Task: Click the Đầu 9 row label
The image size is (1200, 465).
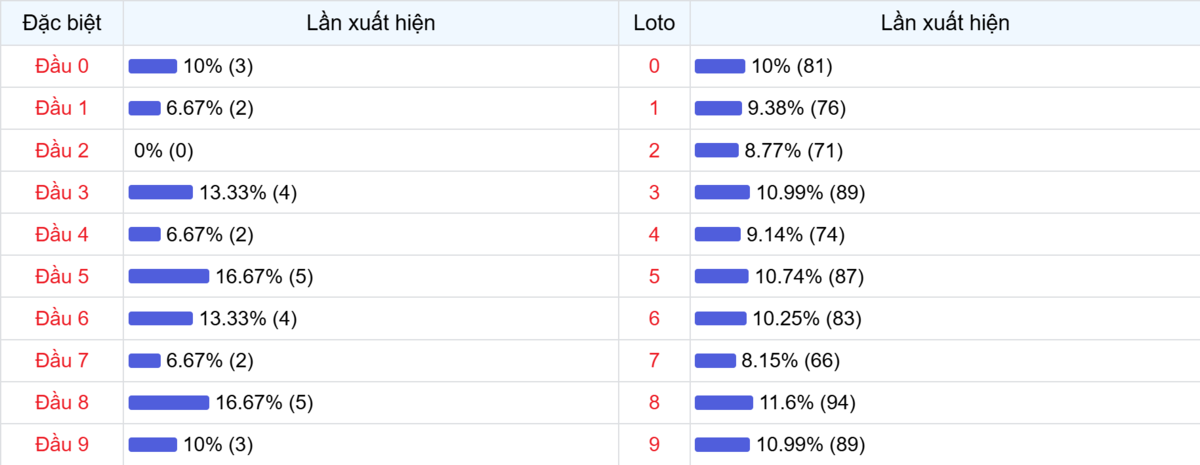Action: tap(62, 444)
